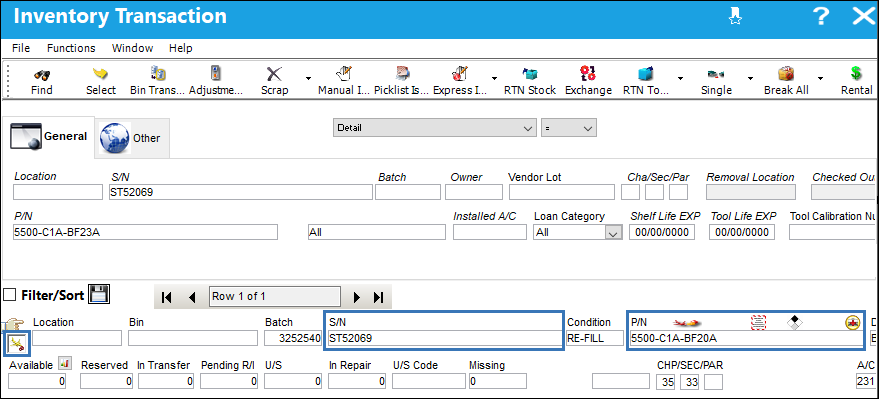Expand the Single button dropdown arrow
879x399 pixels.
pyautogui.click(x=750, y=78)
